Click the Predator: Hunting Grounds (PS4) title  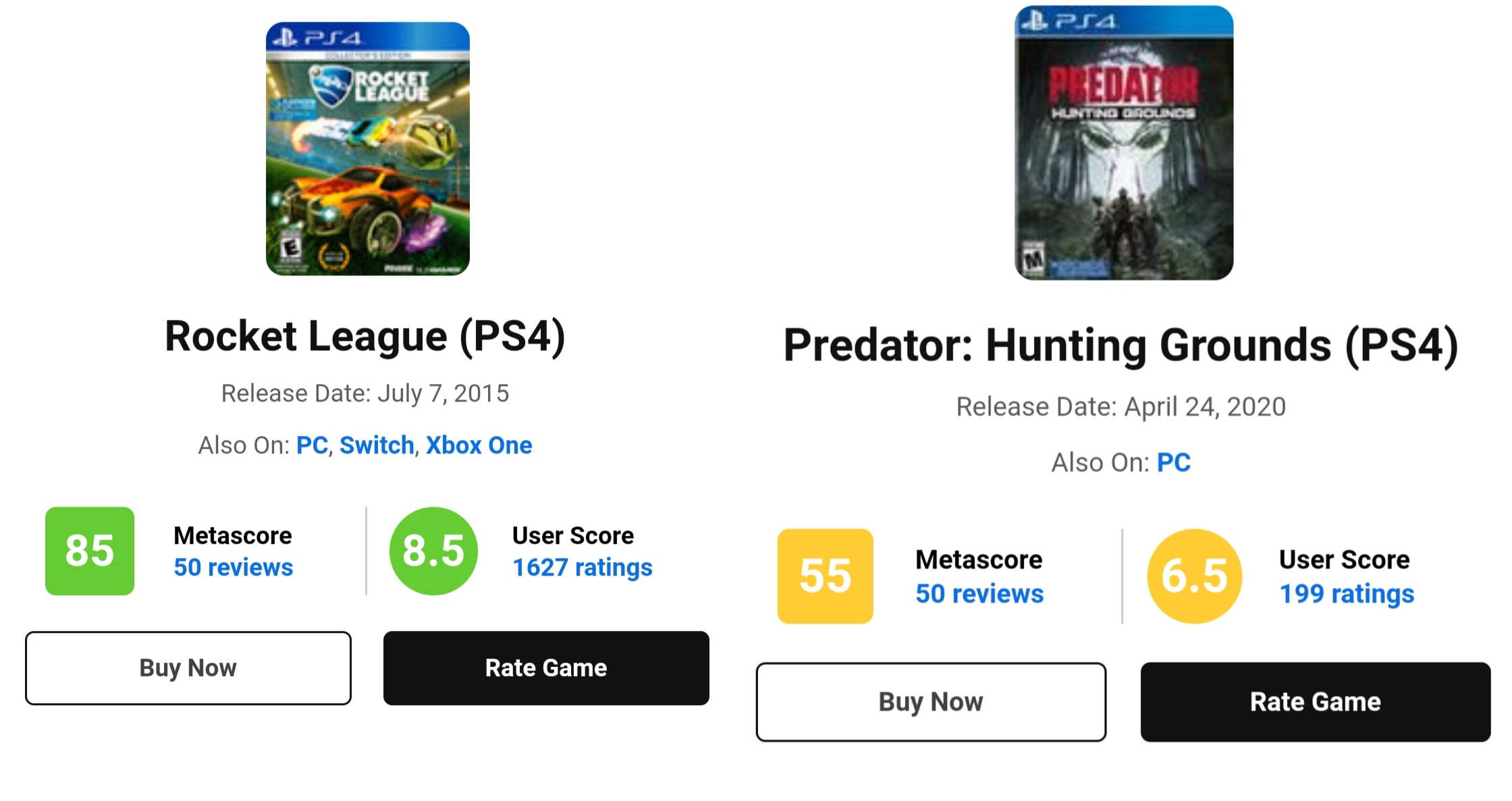click(1120, 346)
